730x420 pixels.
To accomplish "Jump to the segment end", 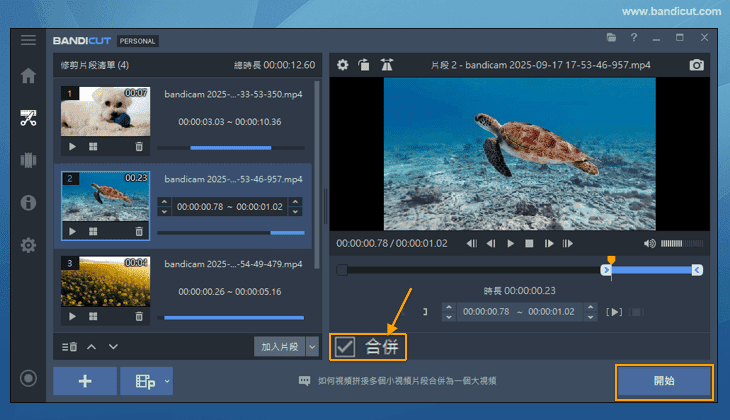I will coord(568,244).
